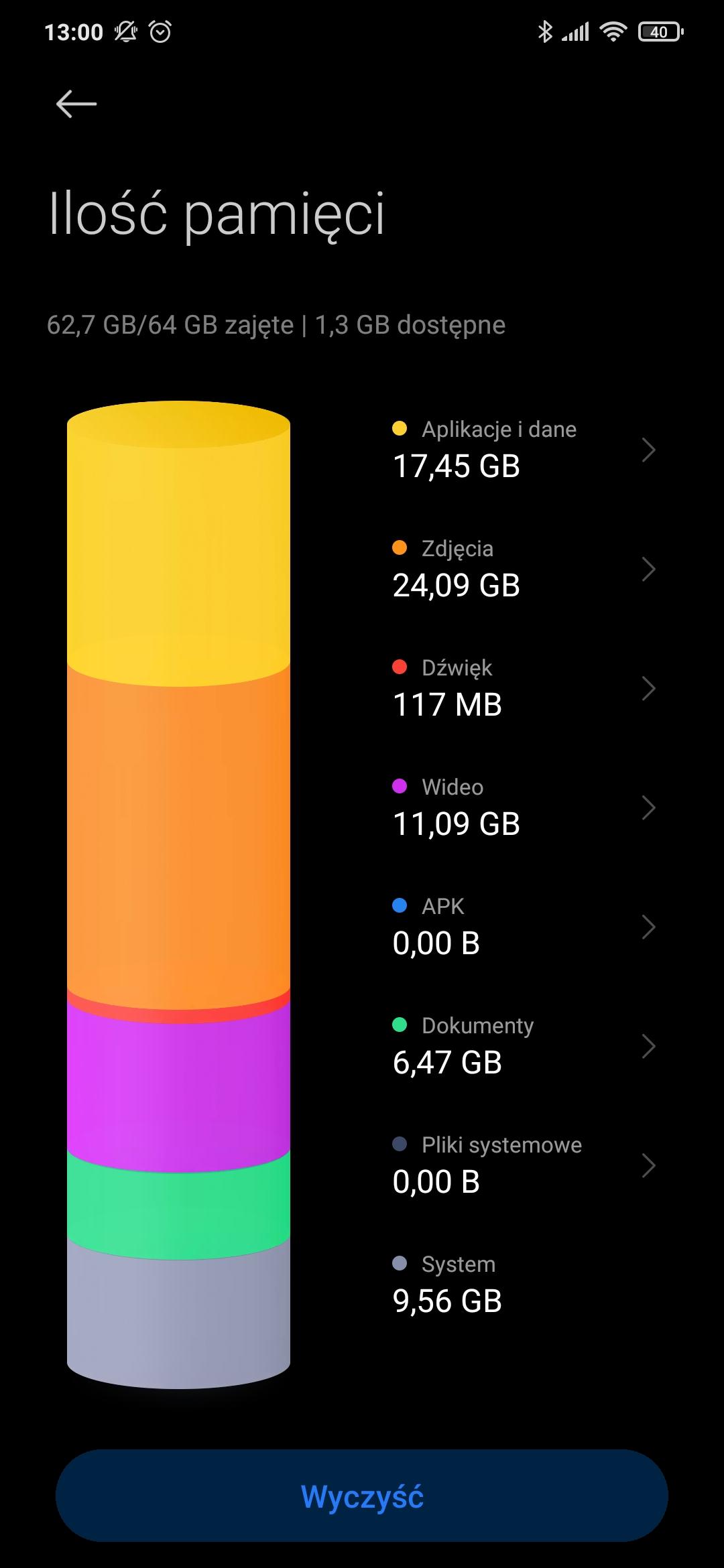Tap the battery indicator icon

point(660,31)
